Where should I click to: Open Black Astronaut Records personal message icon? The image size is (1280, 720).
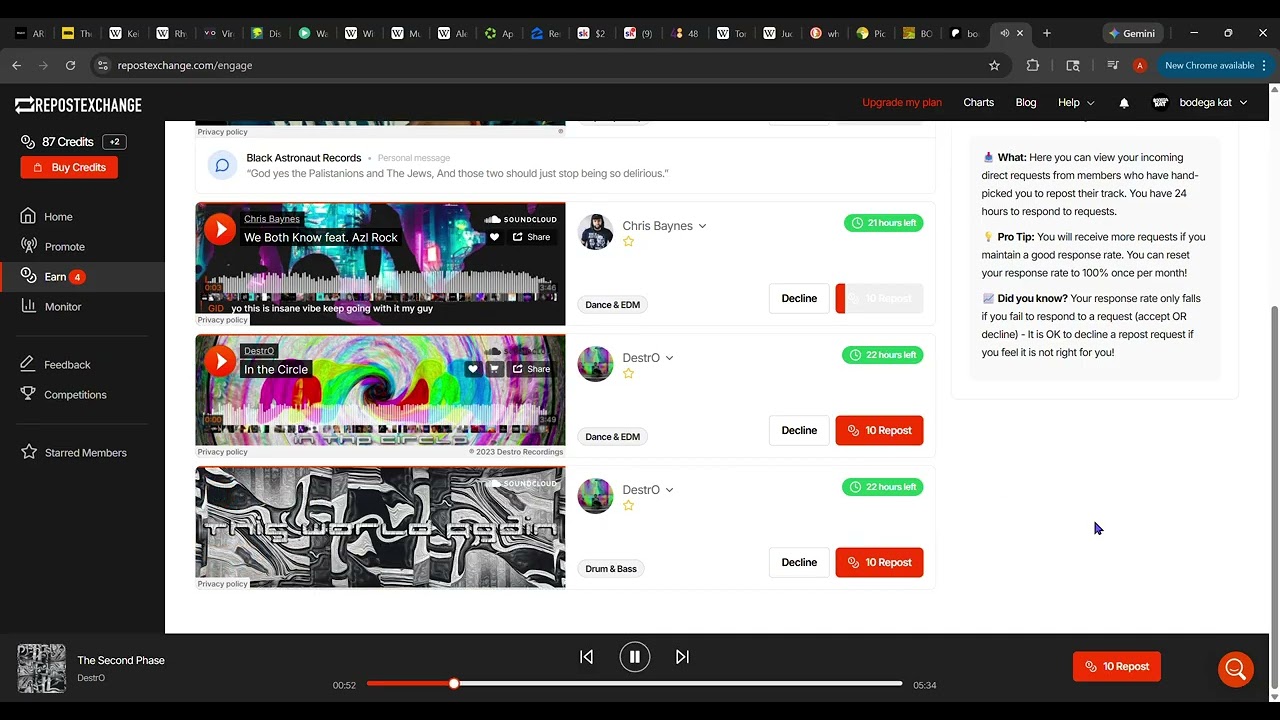click(222, 165)
